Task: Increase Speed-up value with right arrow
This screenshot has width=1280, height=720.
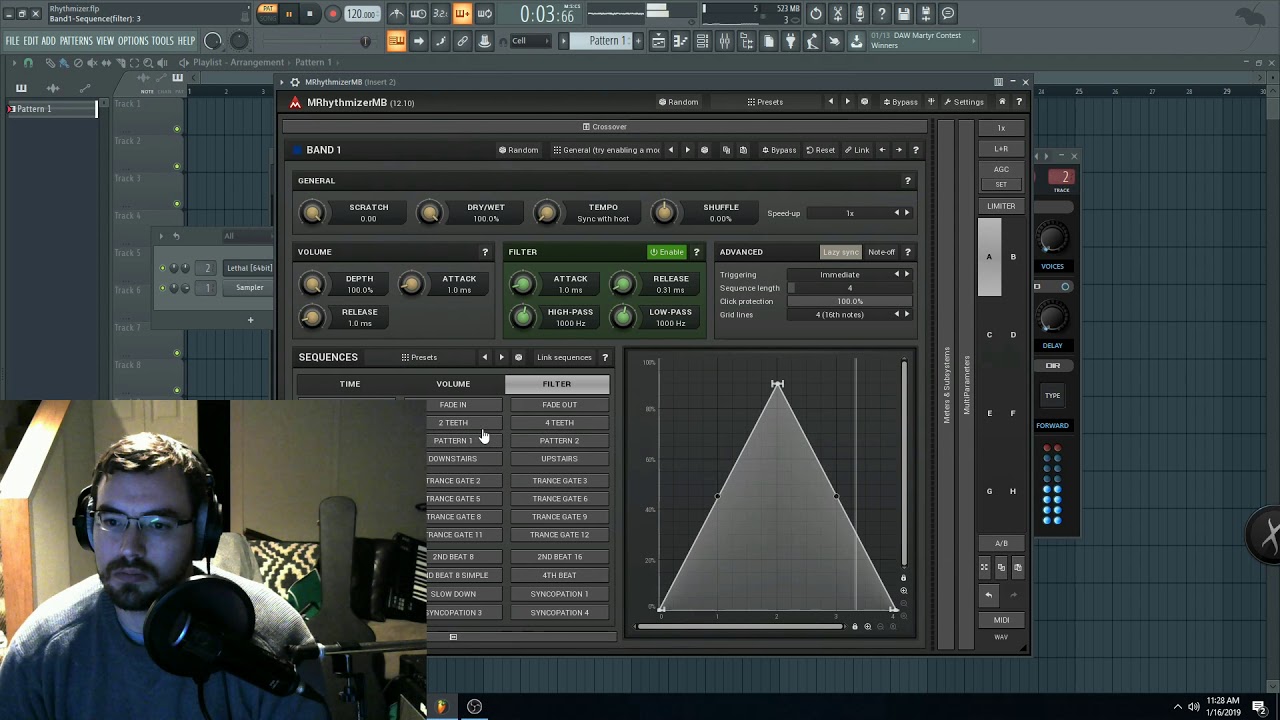Action: tap(907, 213)
